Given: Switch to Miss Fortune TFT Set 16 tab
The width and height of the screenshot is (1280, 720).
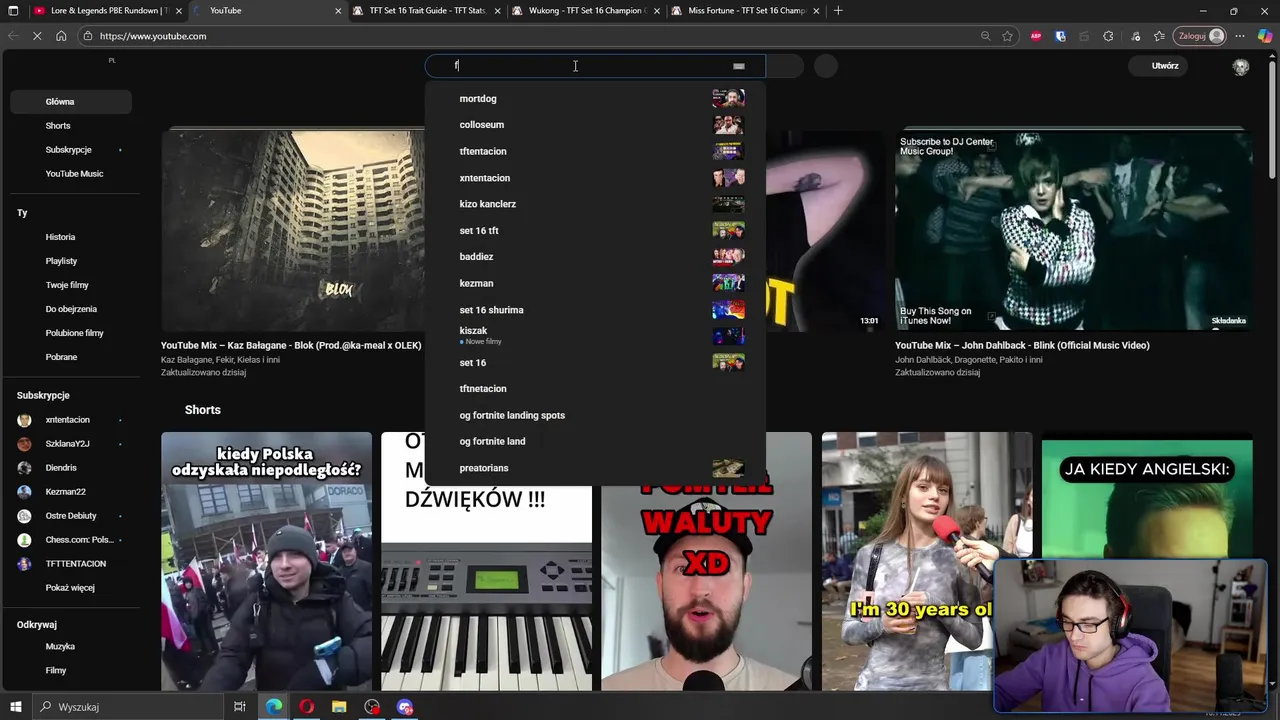Looking at the screenshot, I should coord(743,11).
